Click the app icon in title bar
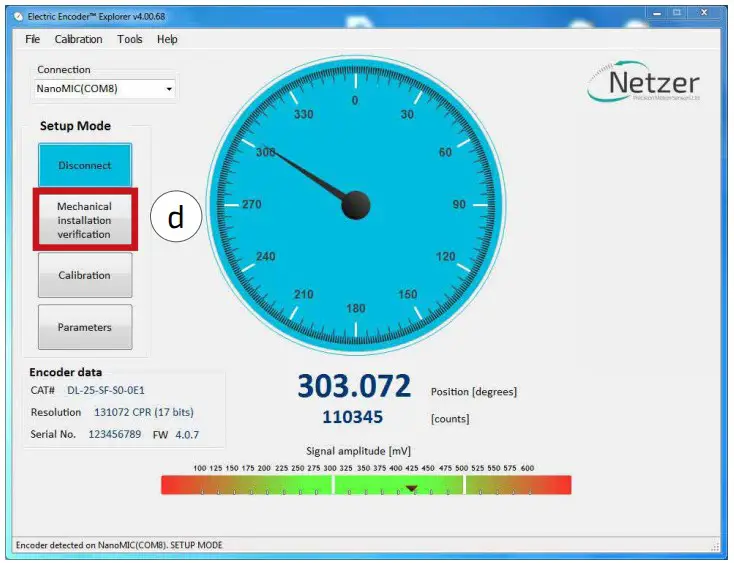Image resolution: width=734 pixels, height=563 pixels. pyautogui.click(x=19, y=17)
